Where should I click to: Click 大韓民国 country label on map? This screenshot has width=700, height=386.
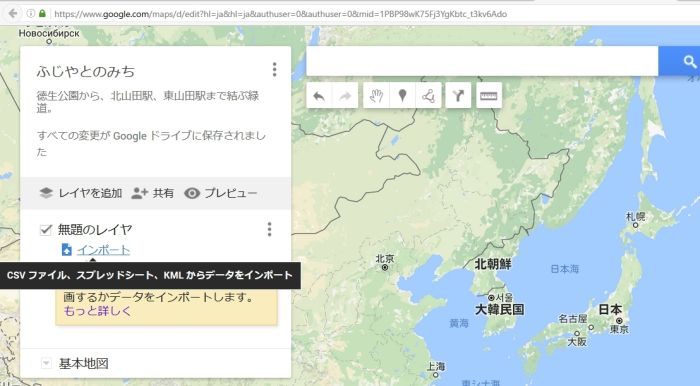(x=500, y=309)
